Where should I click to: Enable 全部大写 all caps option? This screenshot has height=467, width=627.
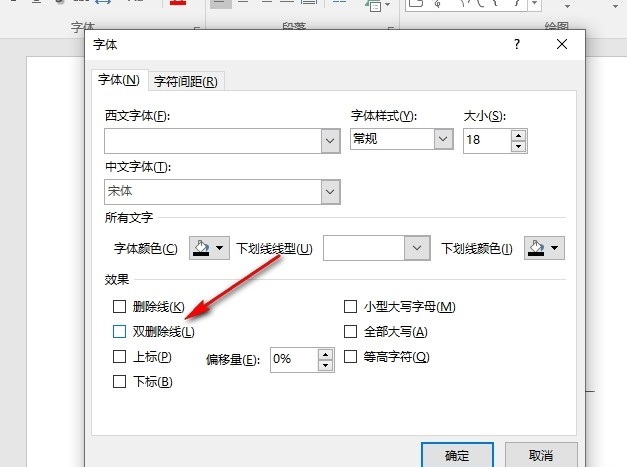pyautogui.click(x=350, y=331)
